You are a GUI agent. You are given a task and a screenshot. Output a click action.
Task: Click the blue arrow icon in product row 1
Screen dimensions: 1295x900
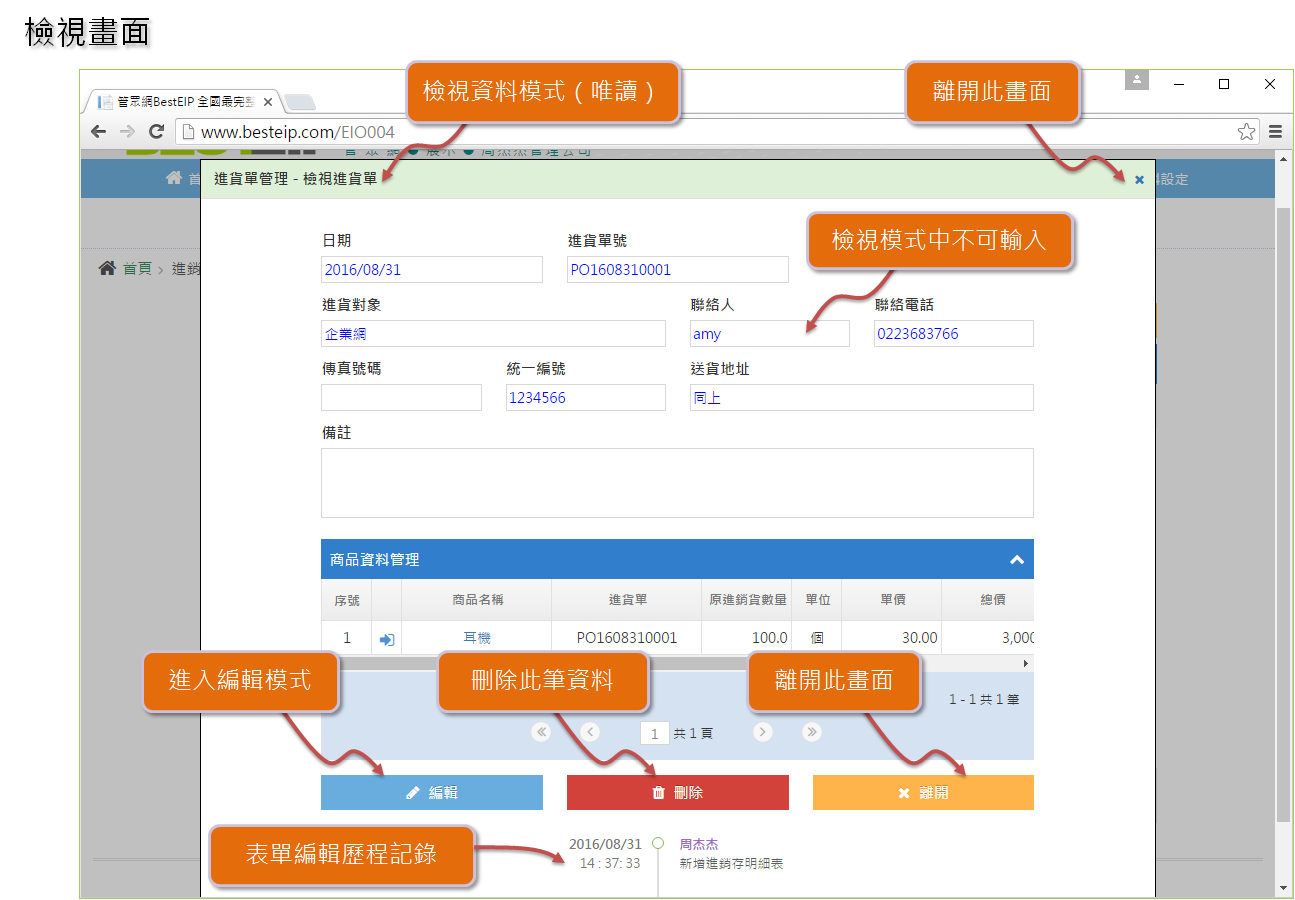point(387,638)
